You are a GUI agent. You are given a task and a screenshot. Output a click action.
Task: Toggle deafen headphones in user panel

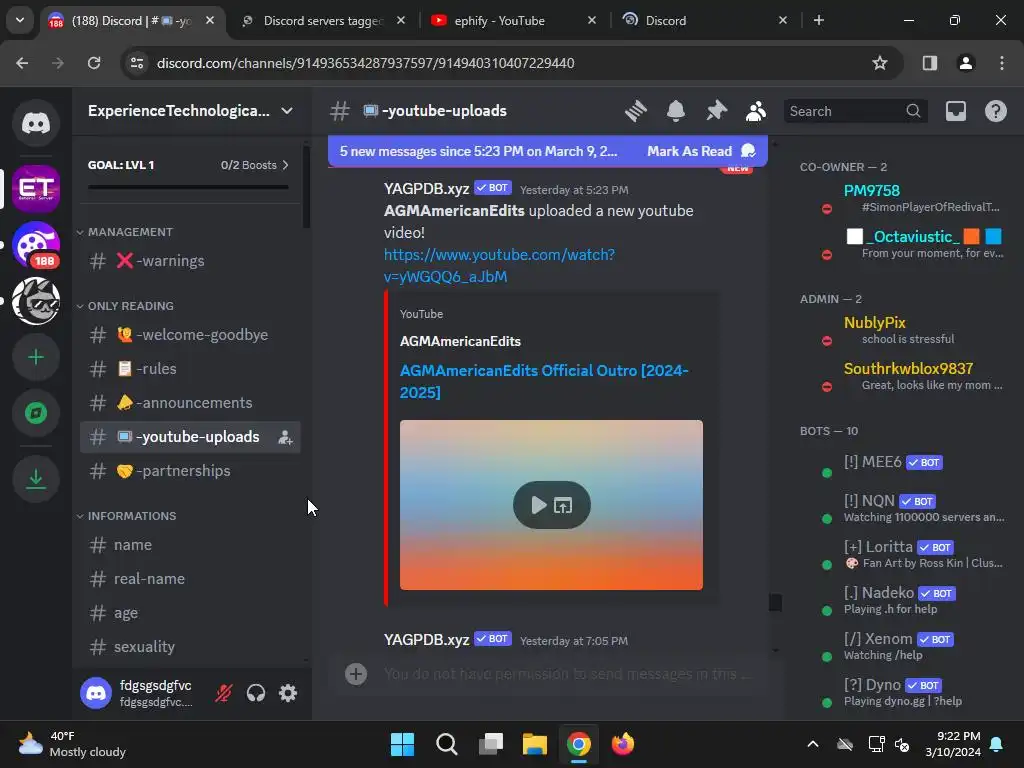(x=256, y=693)
